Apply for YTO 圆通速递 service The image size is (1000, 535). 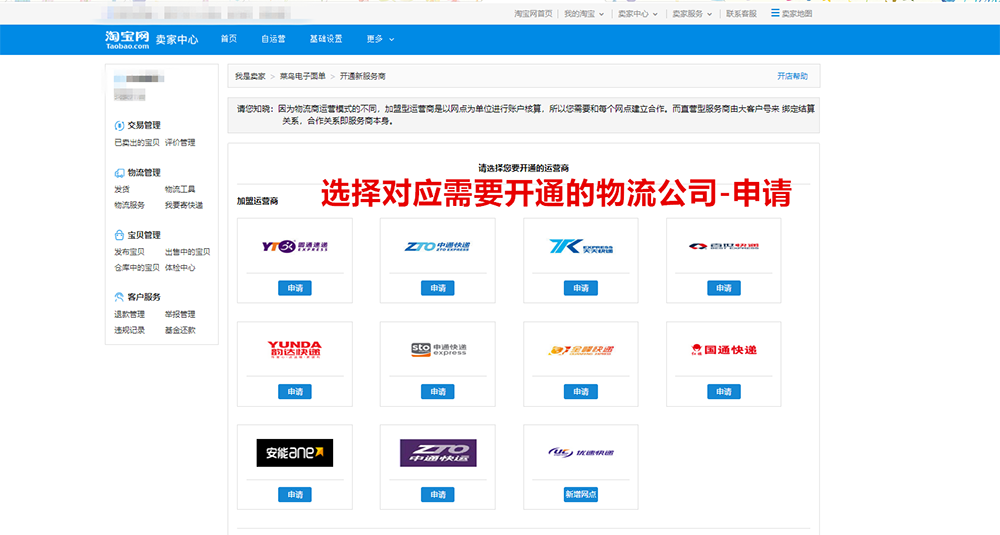tap(295, 288)
